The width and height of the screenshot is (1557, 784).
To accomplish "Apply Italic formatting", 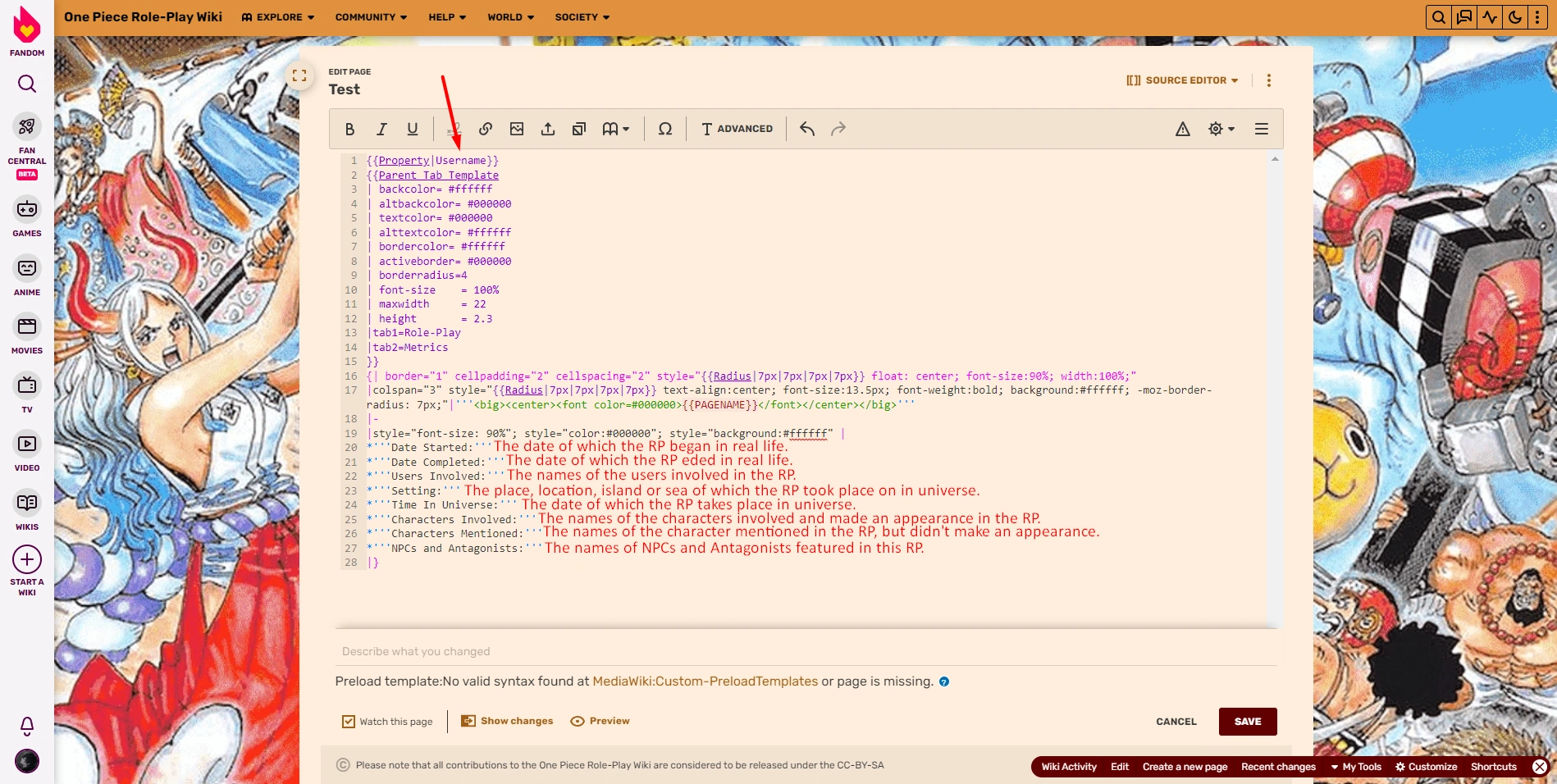I will (381, 129).
